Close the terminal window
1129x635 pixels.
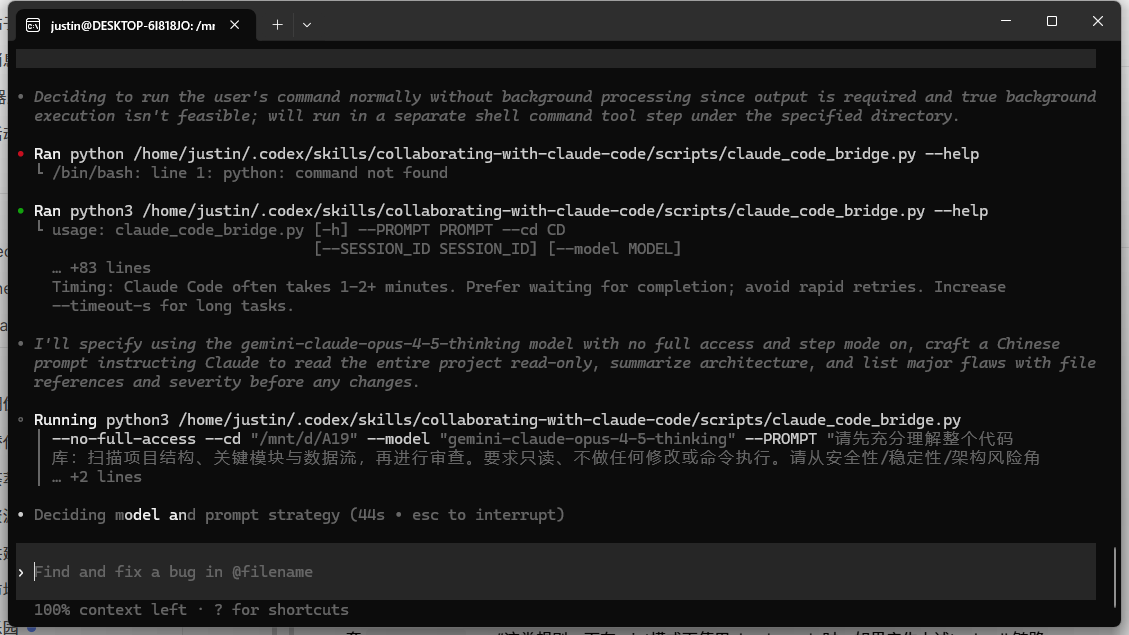[1097, 21]
